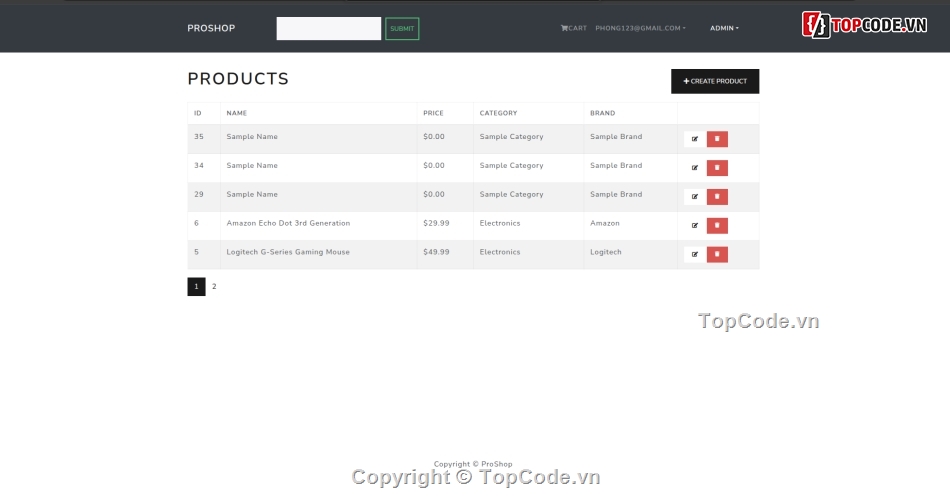Go to pagination page 2
This screenshot has width=950, height=502.
(x=214, y=287)
